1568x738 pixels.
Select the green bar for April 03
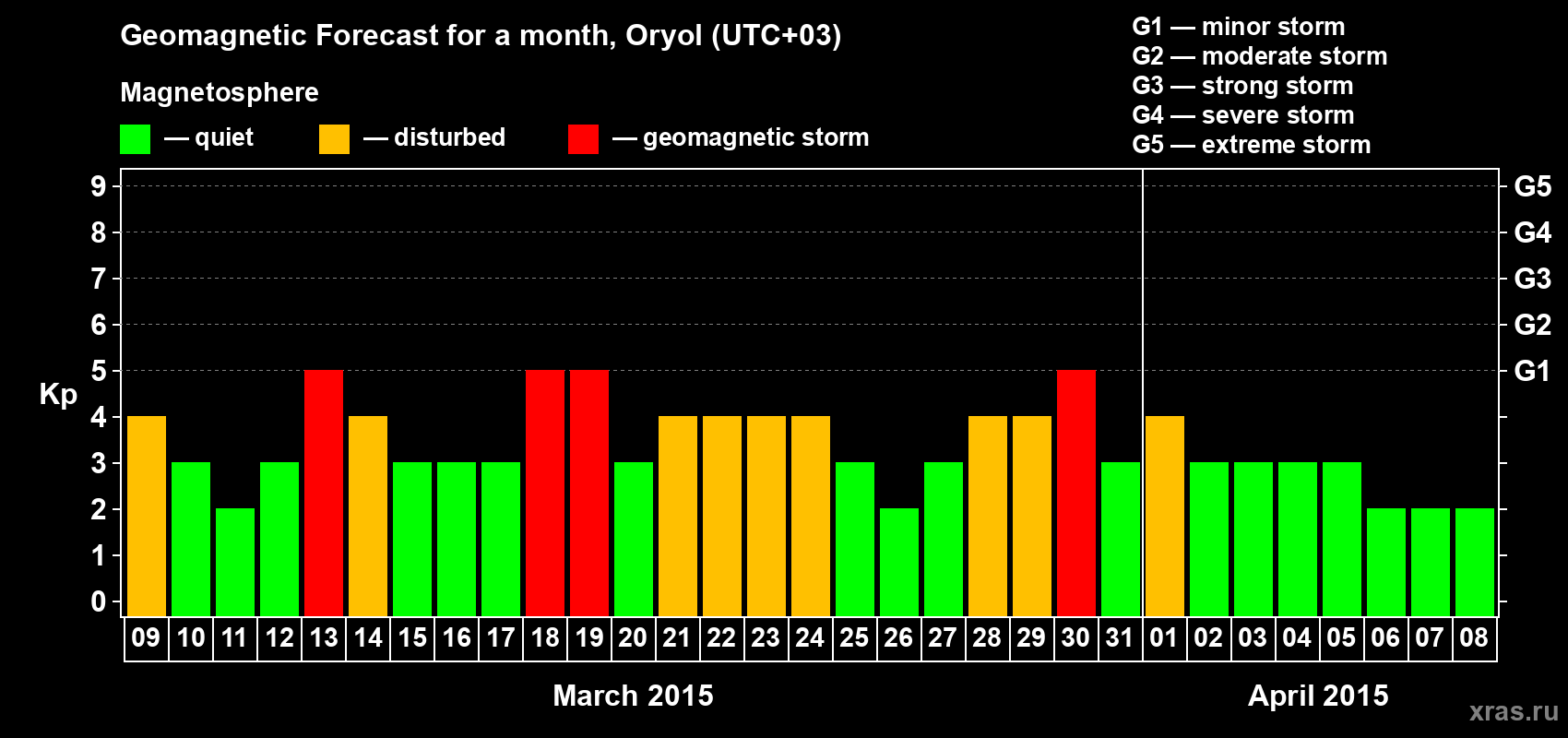[1253, 539]
